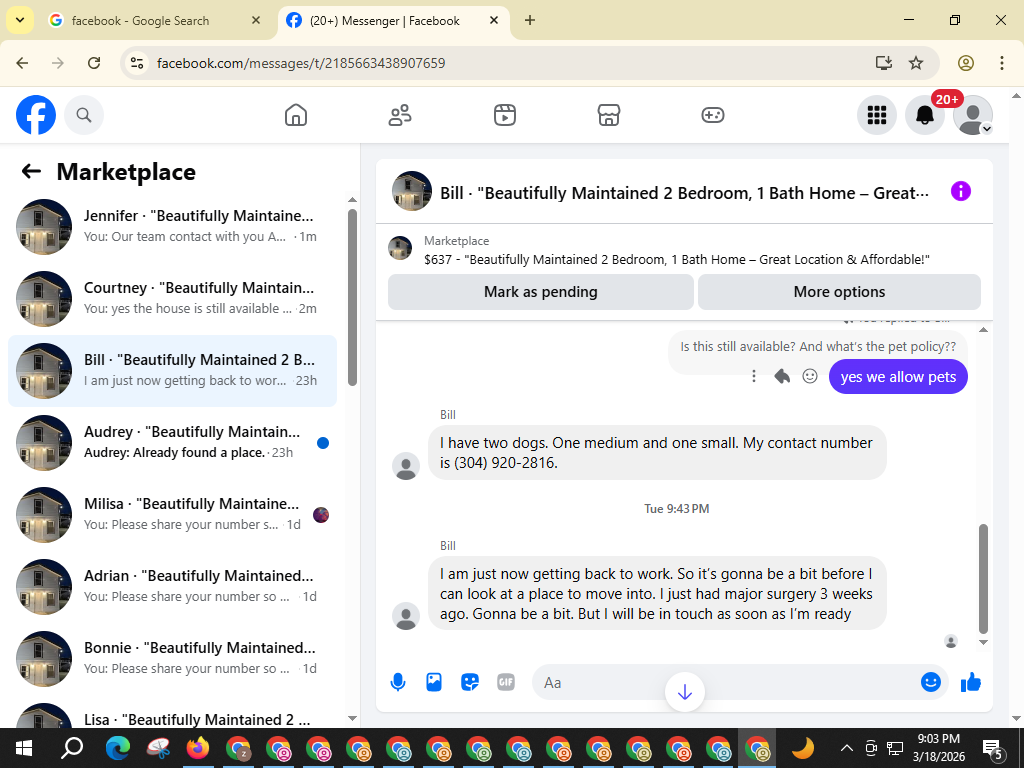1024x768 pixels.
Task: Launch Firefox from the taskbar
Action: (x=198, y=748)
